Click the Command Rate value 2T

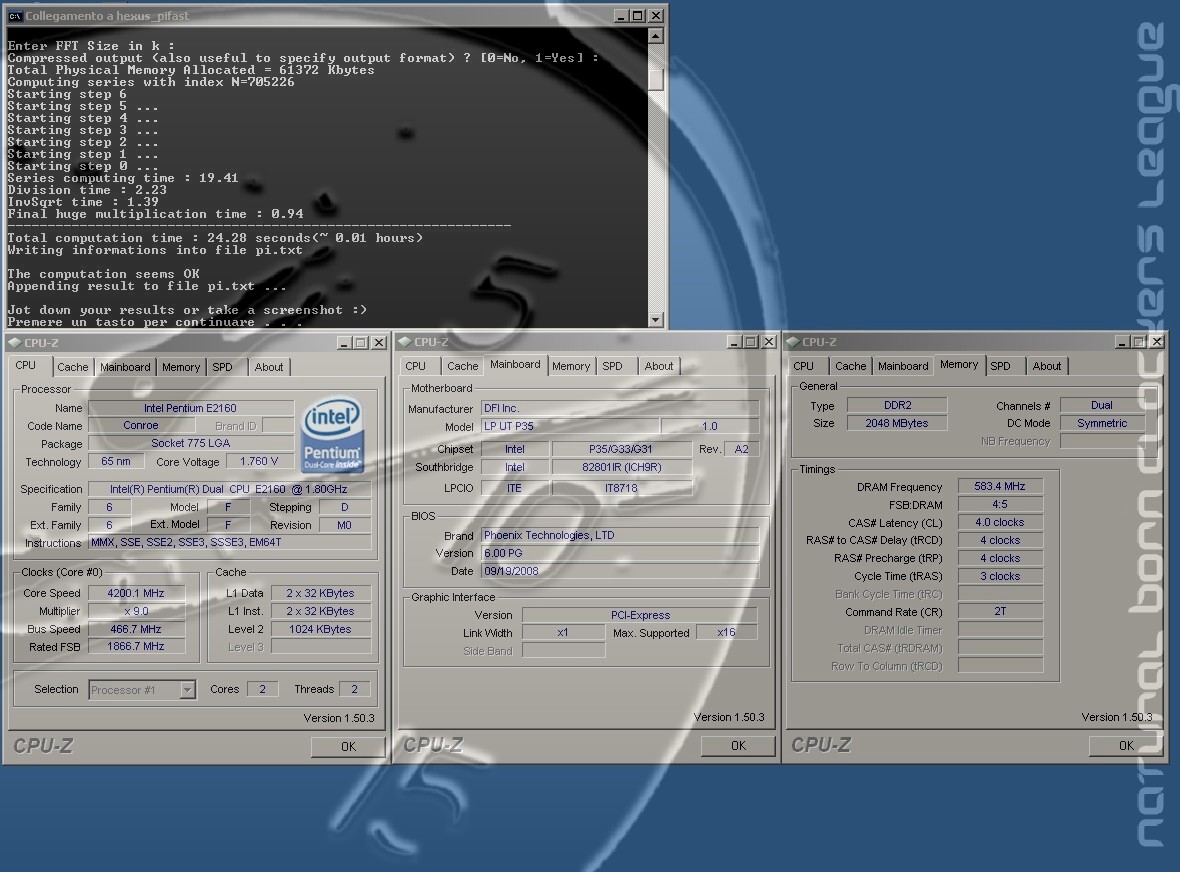[x=1000, y=611]
